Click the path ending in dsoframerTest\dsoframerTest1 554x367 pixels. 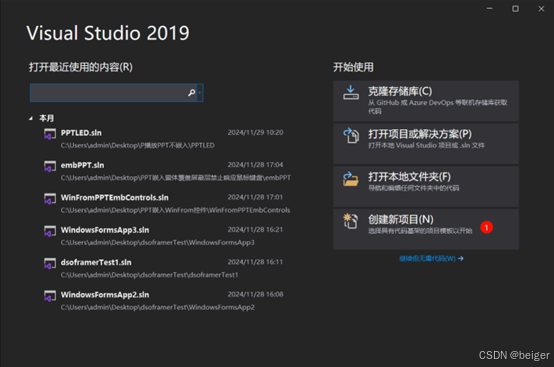pyautogui.click(x=149, y=275)
